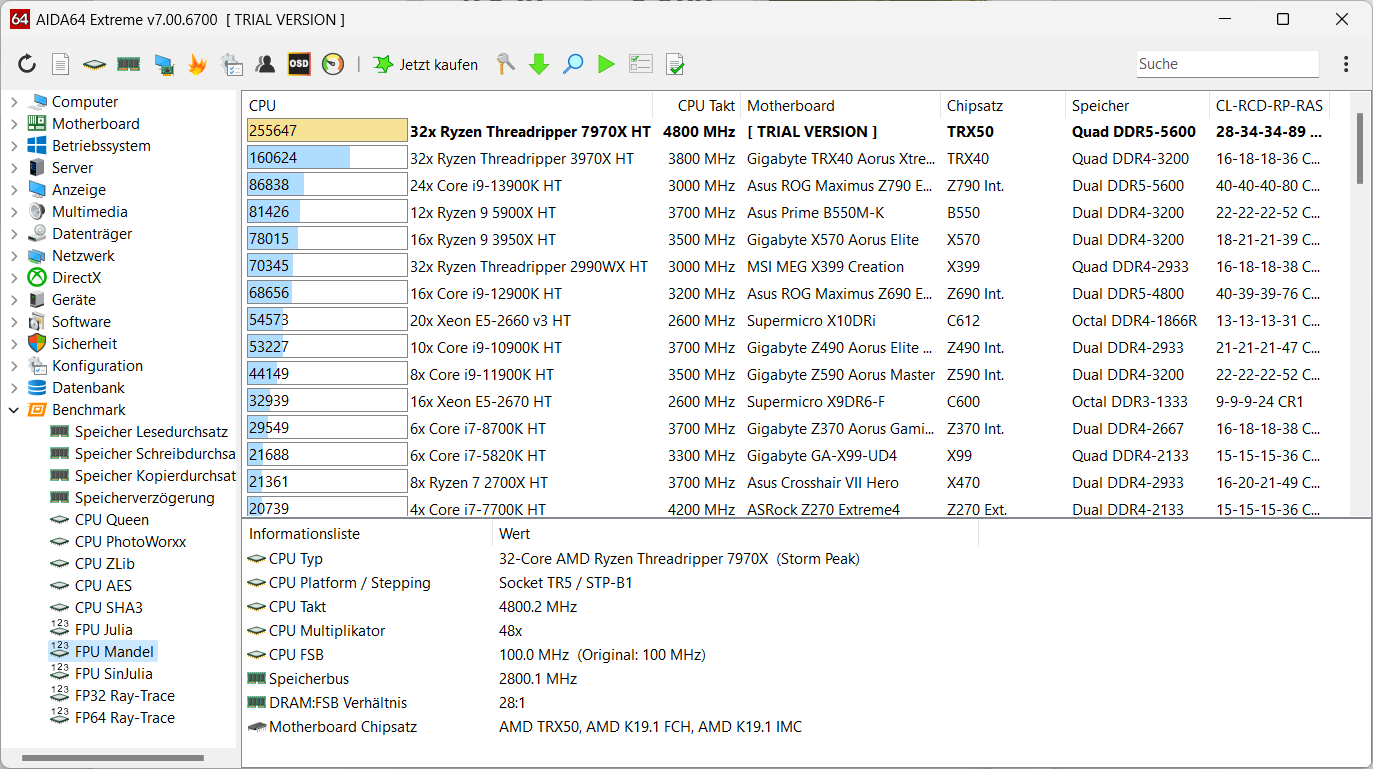Screen dimensions: 1373x769
Task: Start benchmark with green play icon
Action: (606, 64)
